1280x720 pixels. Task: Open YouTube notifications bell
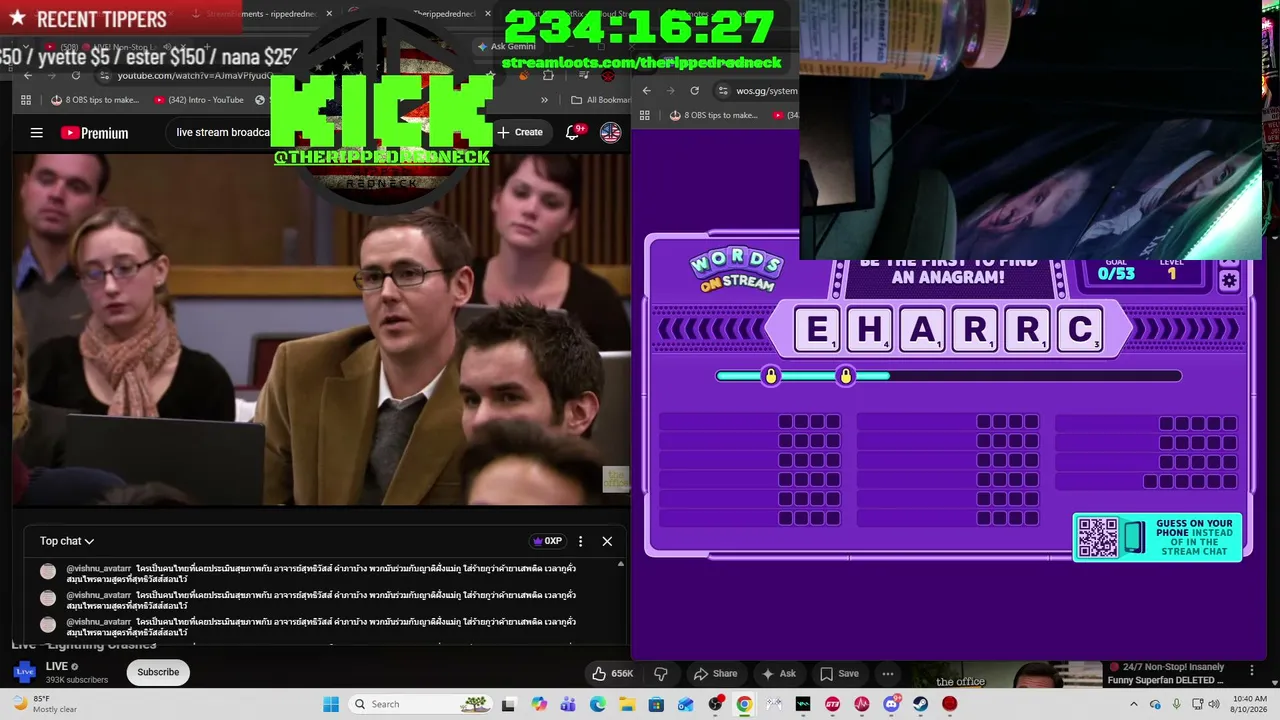573,132
